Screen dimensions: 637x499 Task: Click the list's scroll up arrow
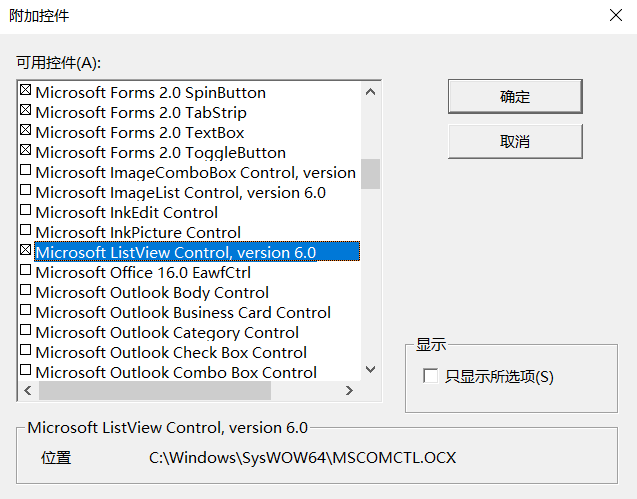370,92
